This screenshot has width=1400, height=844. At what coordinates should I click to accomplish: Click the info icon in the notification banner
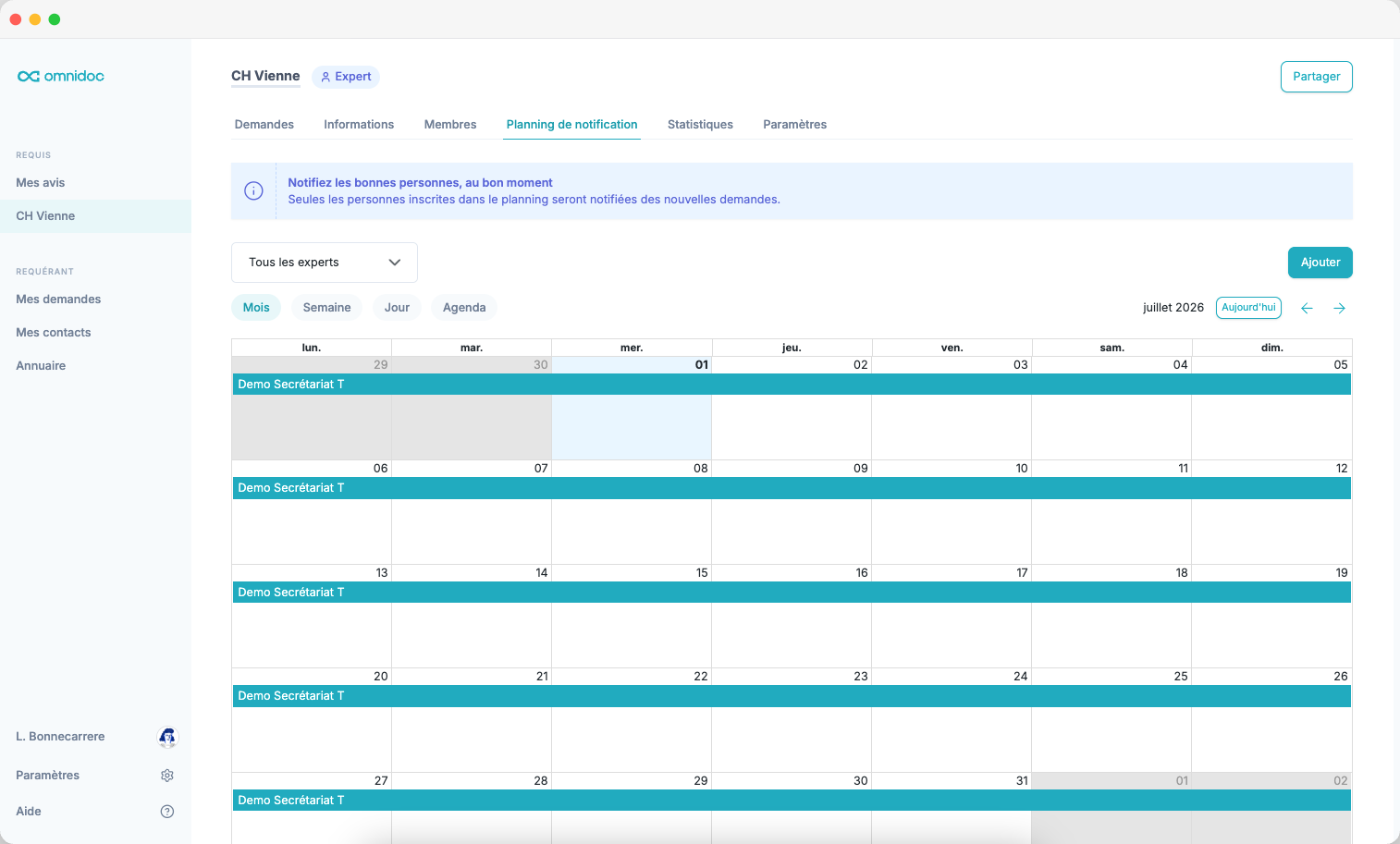(x=253, y=190)
